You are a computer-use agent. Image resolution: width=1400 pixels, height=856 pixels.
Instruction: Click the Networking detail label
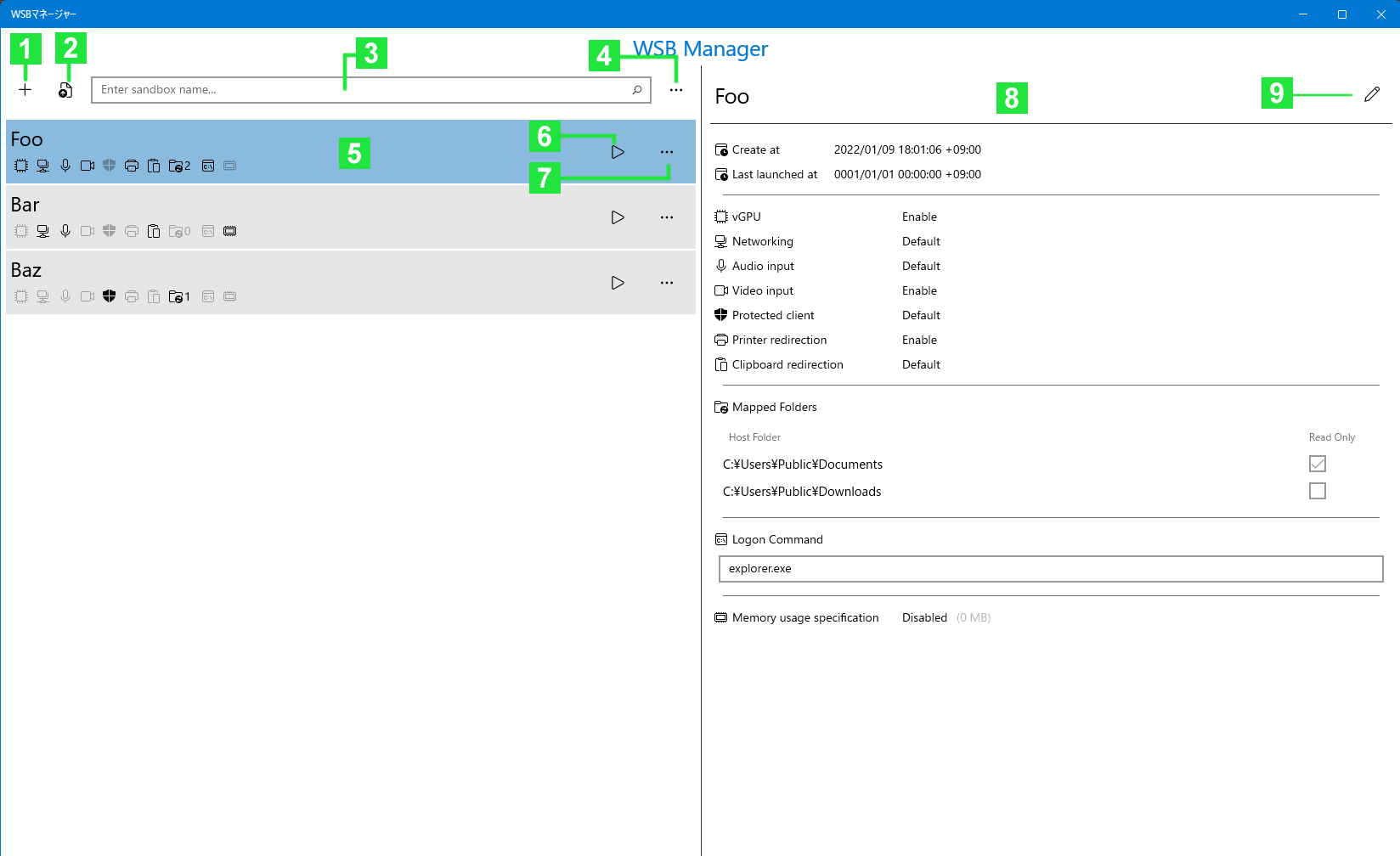763,241
